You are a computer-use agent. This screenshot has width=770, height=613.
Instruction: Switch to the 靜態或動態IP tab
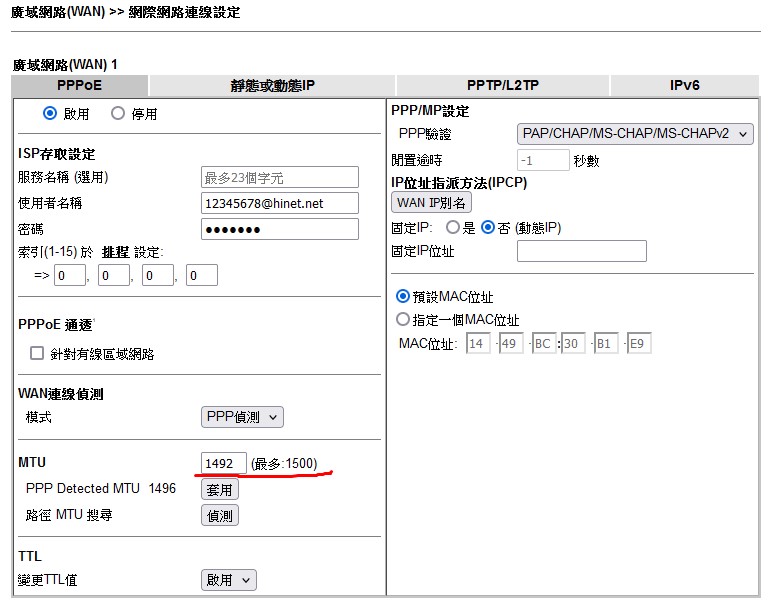pyautogui.click(x=272, y=86)
